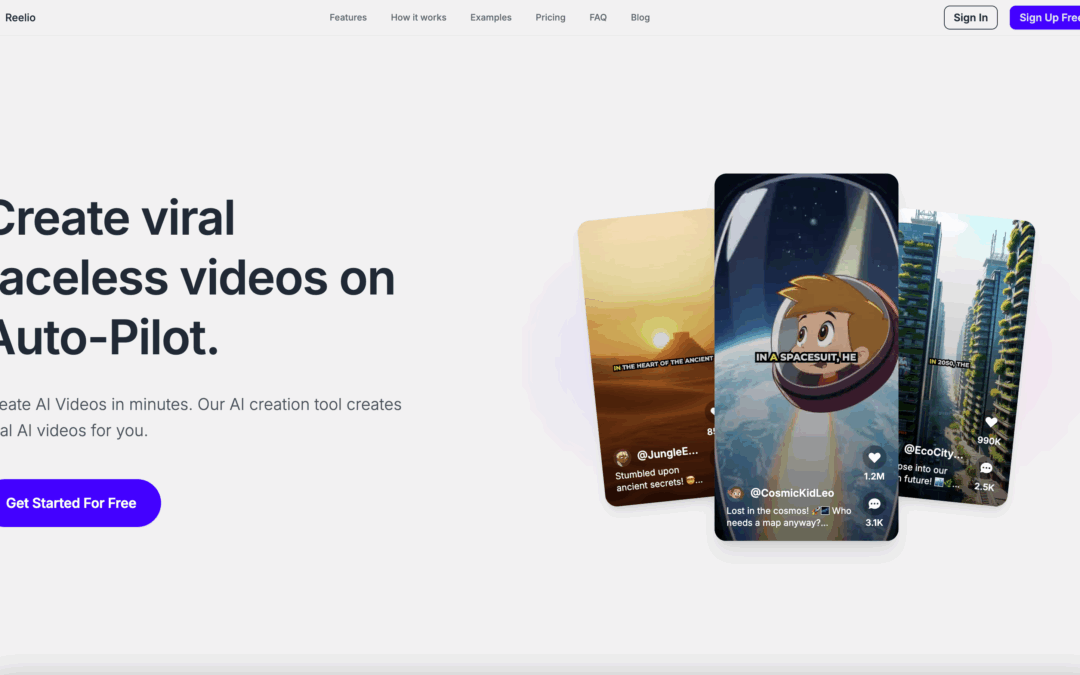Click Get Started For Free button
Viewport: 1080px width, 675px height.
click(72, 503)
